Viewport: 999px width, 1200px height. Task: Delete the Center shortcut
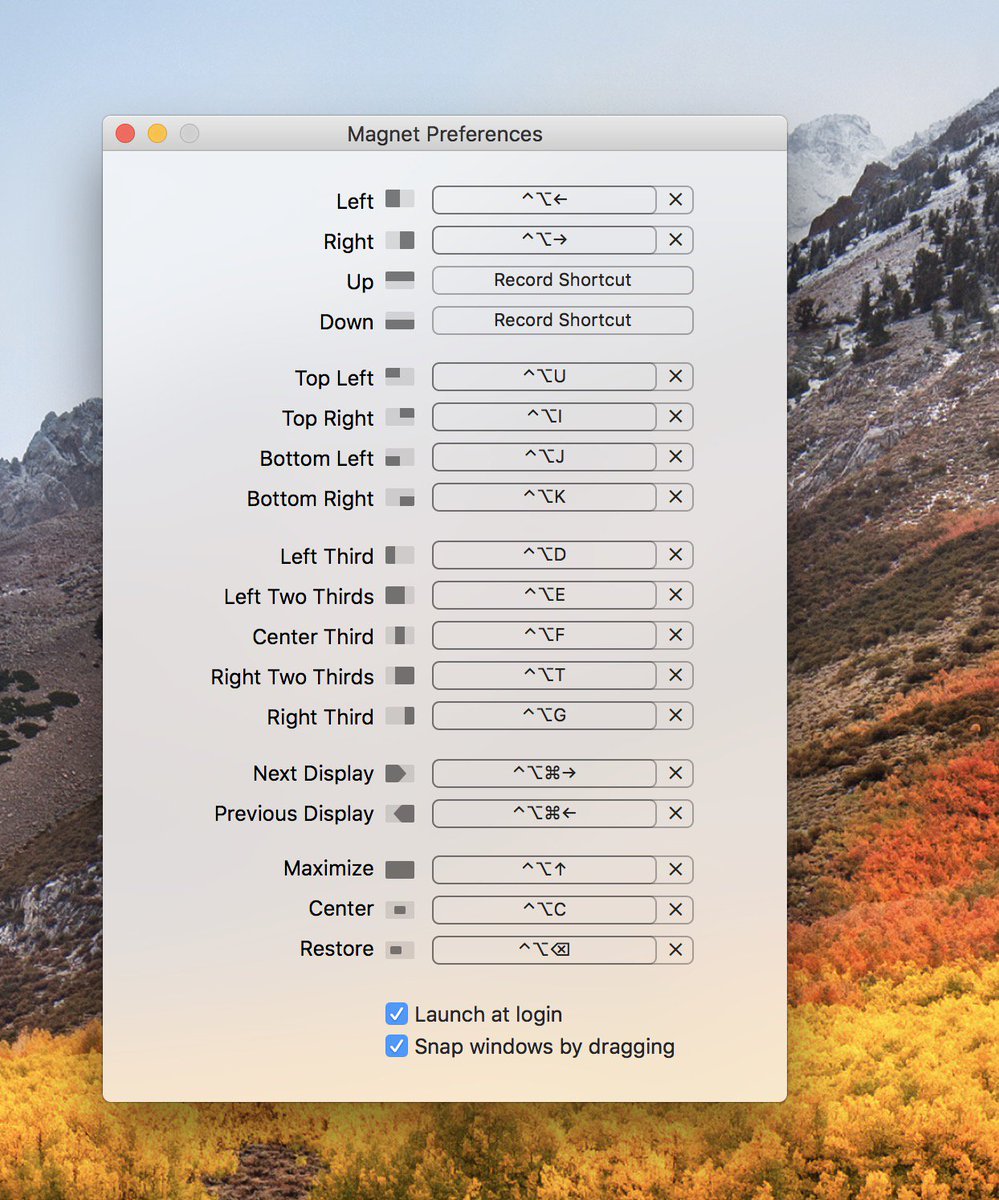tap(675, 909)
